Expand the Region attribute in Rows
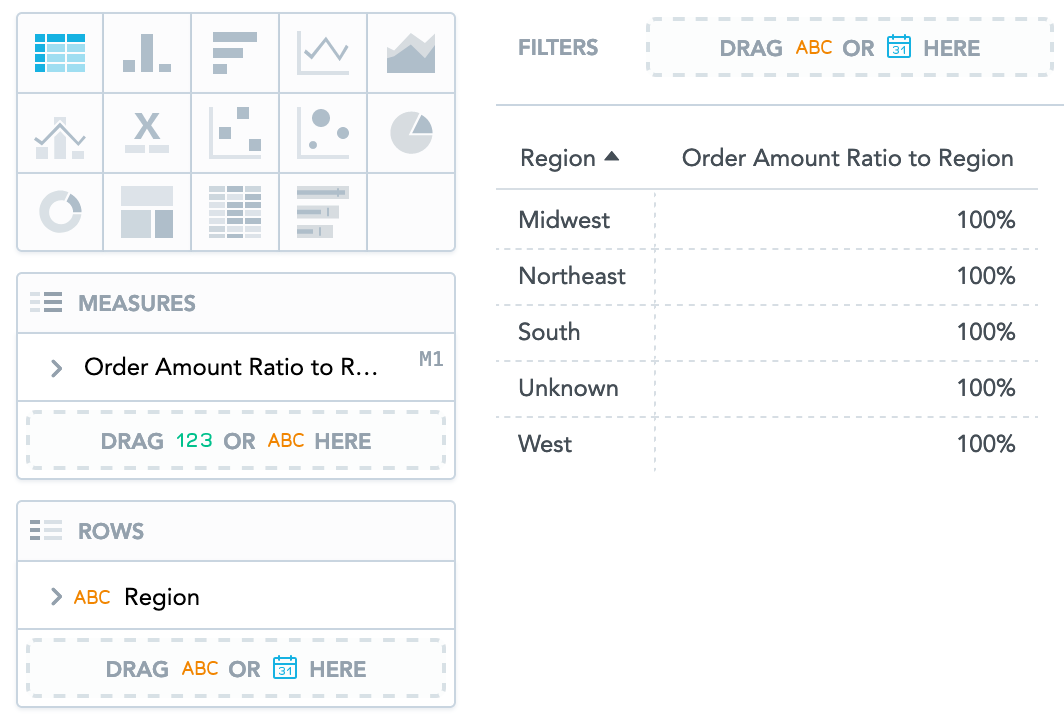Viewport: 1064px width, 722px height. click(57, 597)
